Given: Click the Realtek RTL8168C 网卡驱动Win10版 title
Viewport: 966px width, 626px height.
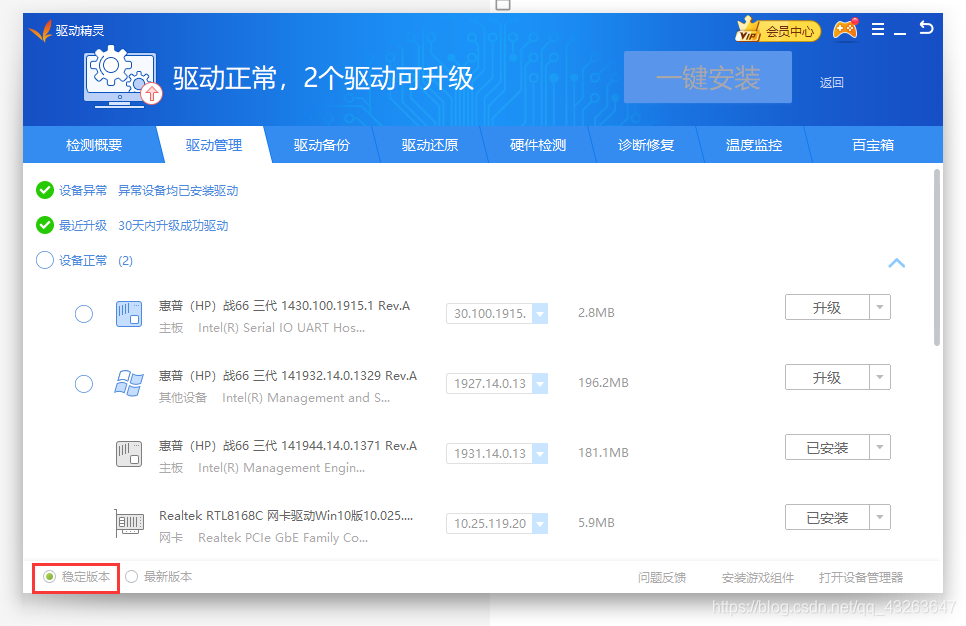Looking at the screenshot, I should click(x=286, y=515).
